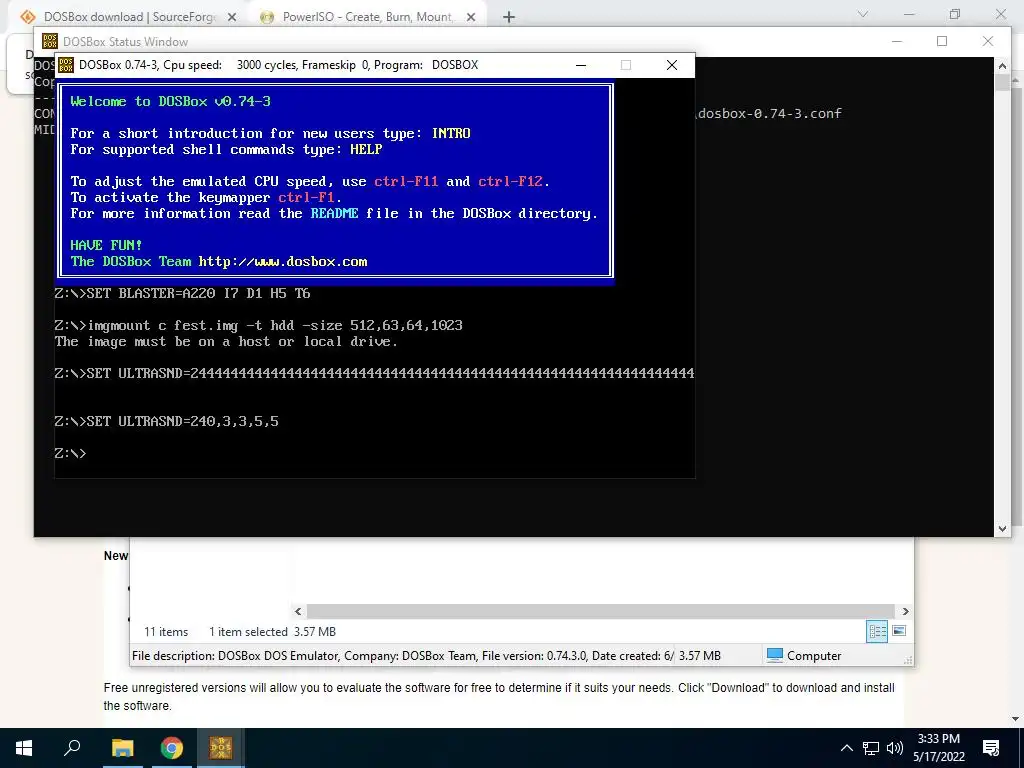Click Explorer horizontal scrollbar left arrow
This screenshot has width=1024, height=768.
298,611
